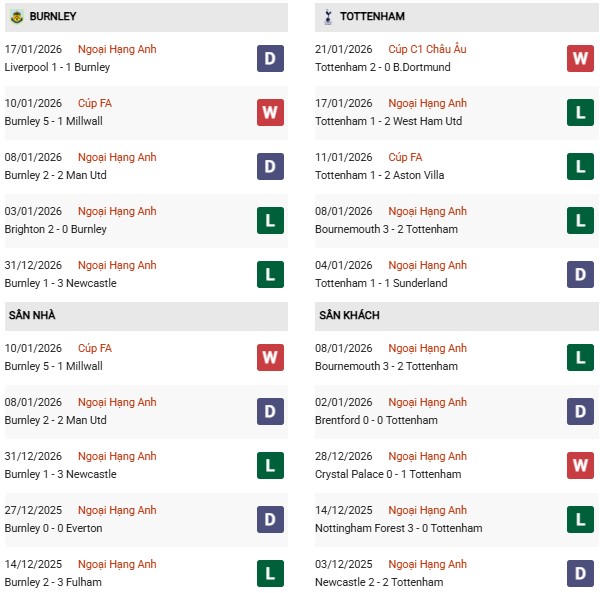Select the SÂN KHÁCH away section header
This screenshot has width=600, height=593.
pyautogui.click(x=350, y=316)
